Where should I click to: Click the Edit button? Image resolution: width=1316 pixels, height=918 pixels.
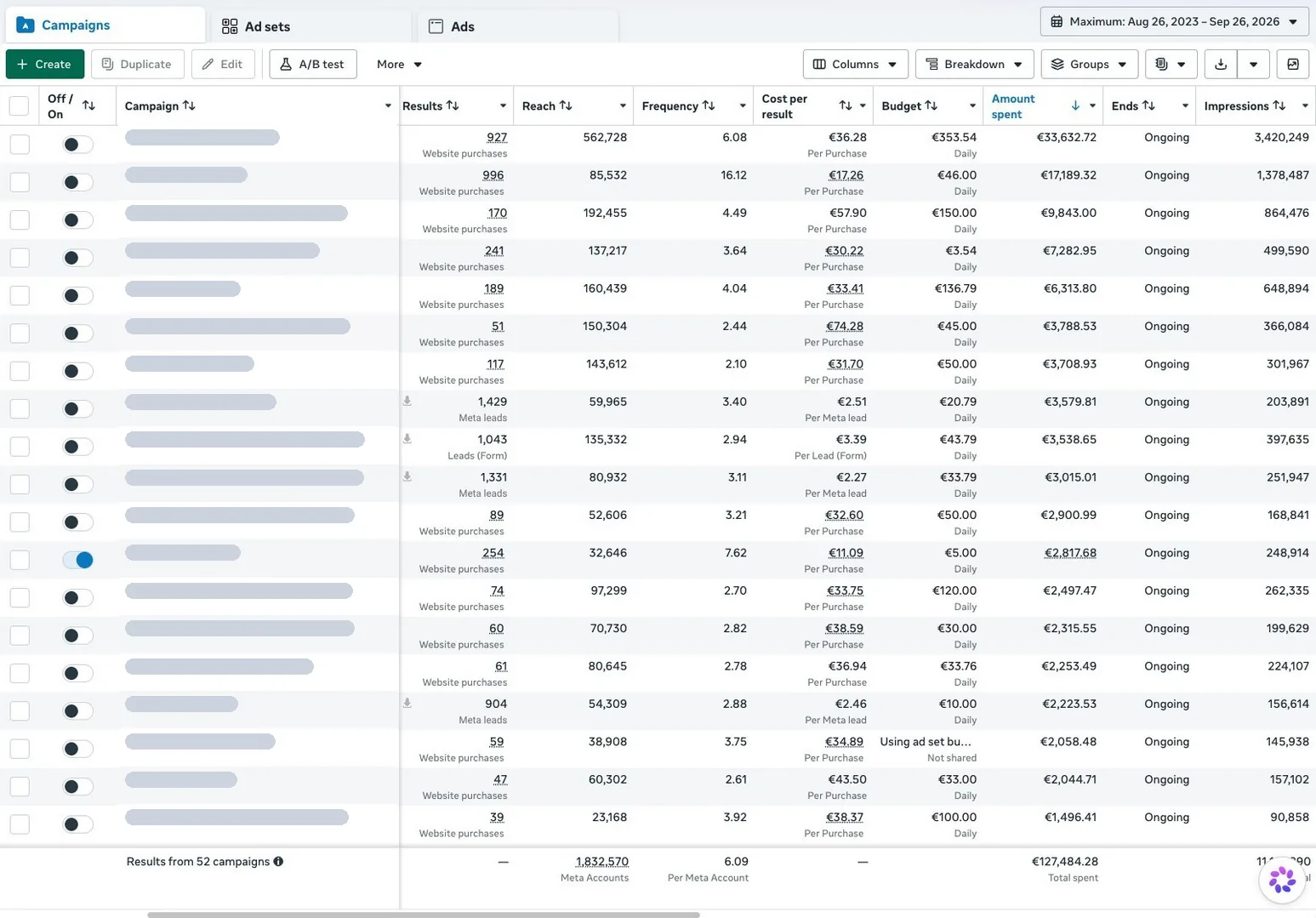[x=223, y=64]
